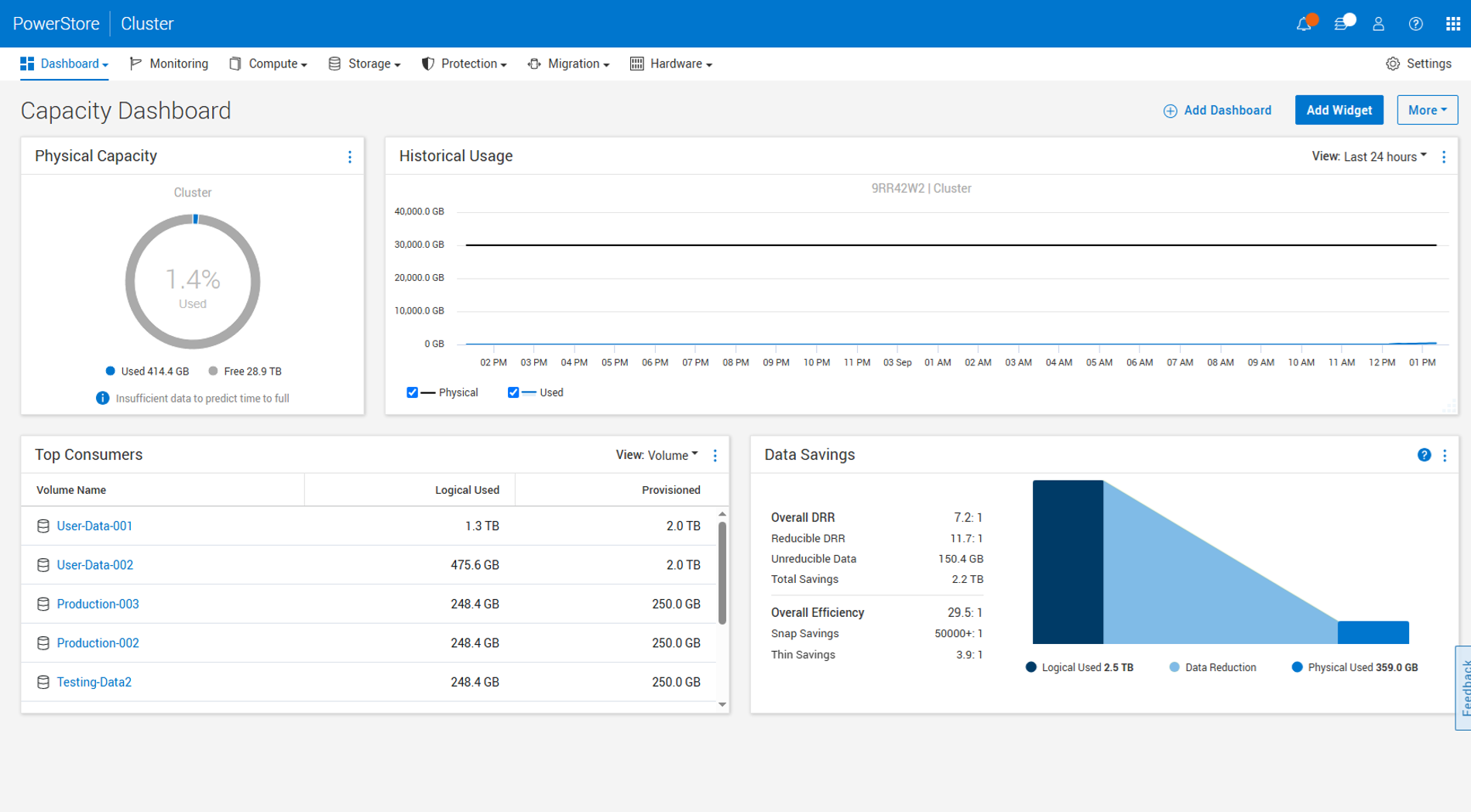The height and width of the screenshot is (812, 1471).
Task: Click the Protection shield icon
Action: point(427,63)
